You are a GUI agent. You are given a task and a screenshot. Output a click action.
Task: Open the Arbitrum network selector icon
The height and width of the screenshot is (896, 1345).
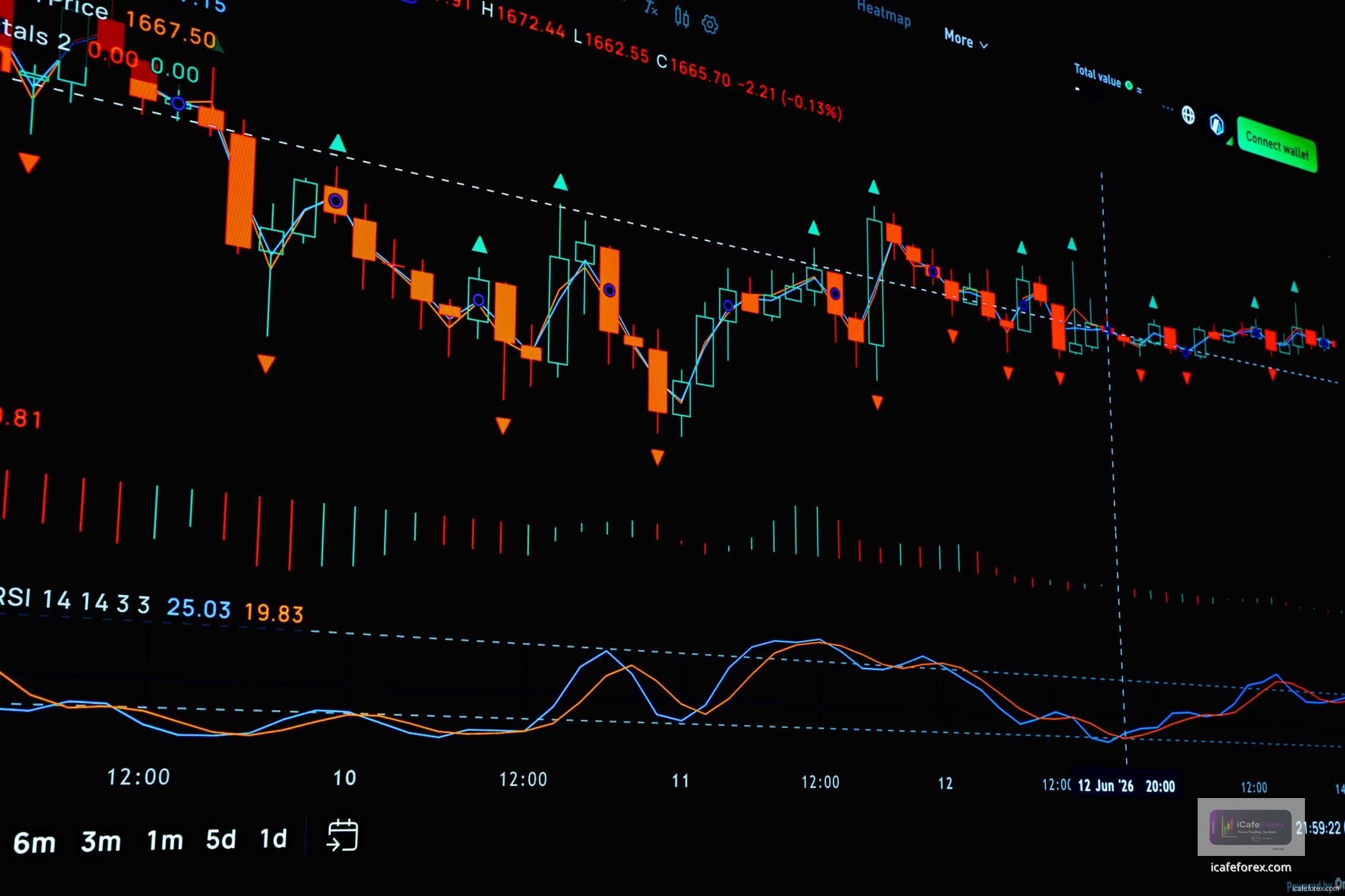(x=1217, y=124)
